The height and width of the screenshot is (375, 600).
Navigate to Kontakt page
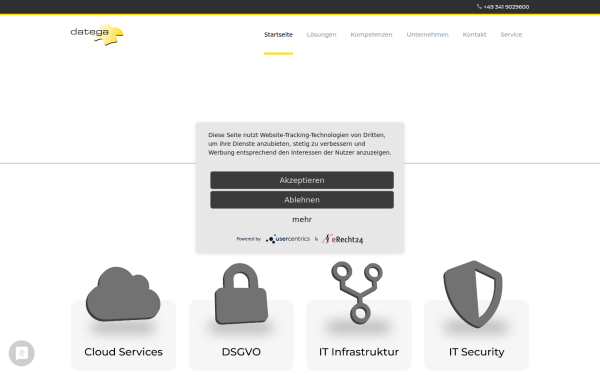474,34
